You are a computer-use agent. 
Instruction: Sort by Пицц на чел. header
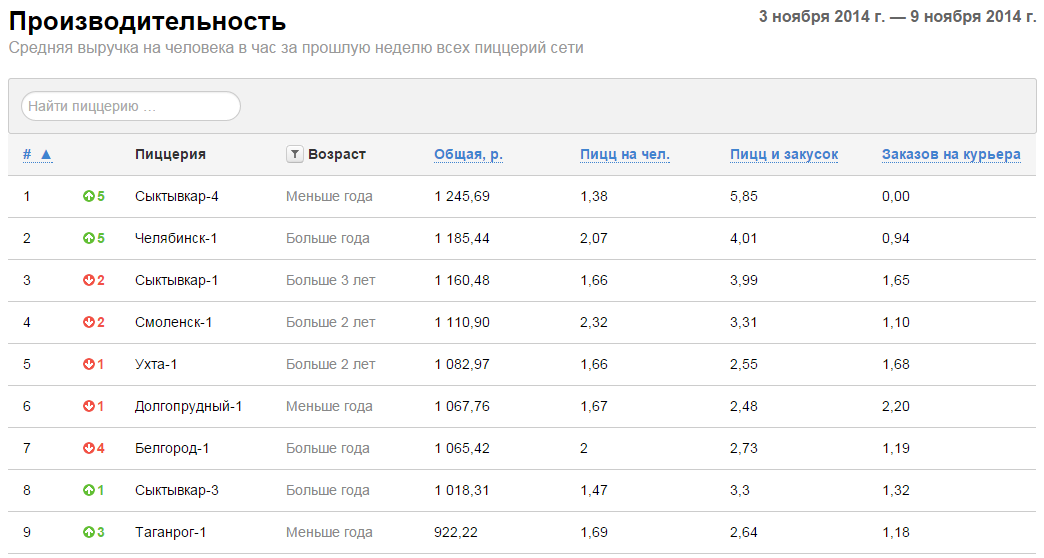click(625, 154)
